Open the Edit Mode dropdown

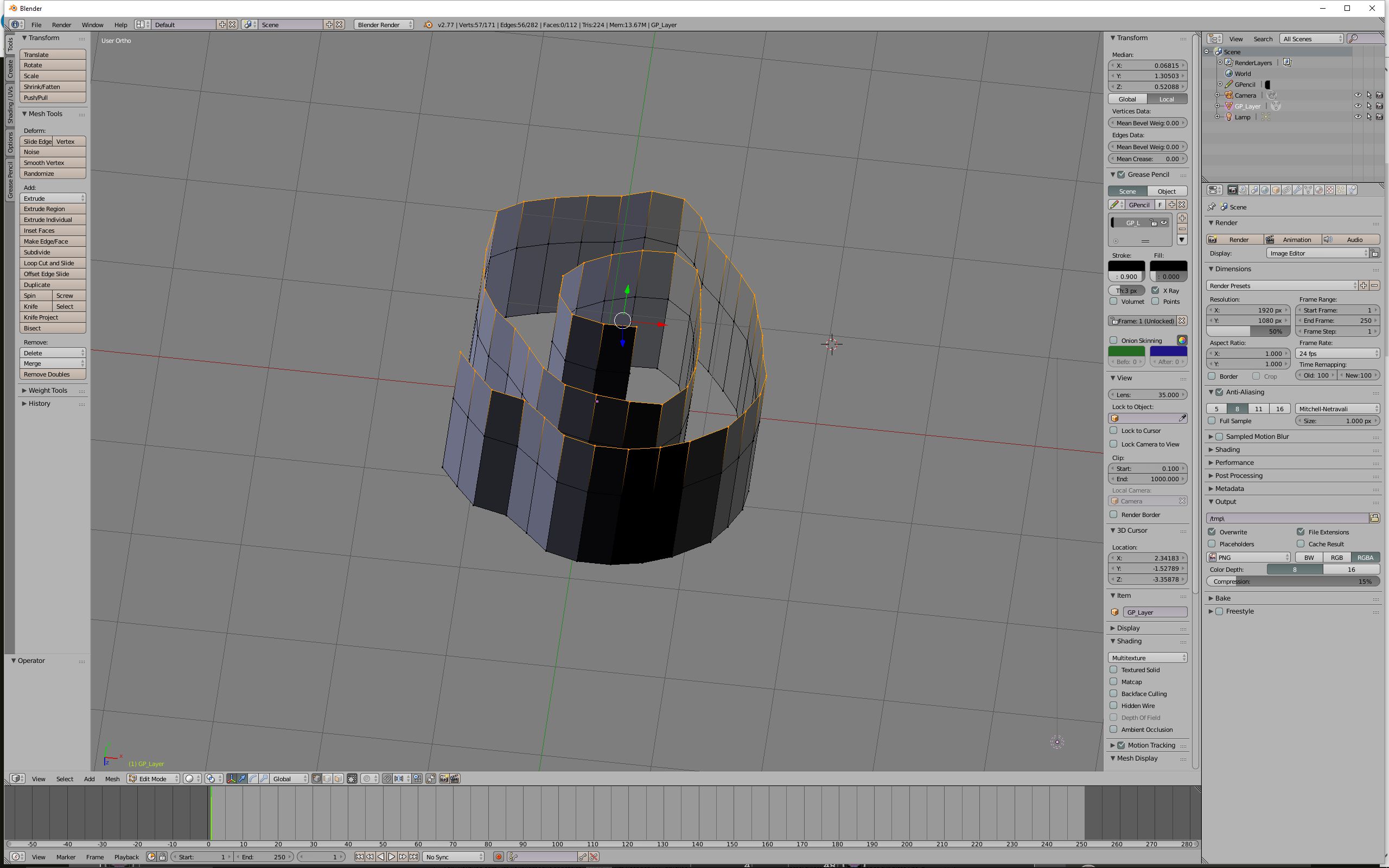pos(152,779)
